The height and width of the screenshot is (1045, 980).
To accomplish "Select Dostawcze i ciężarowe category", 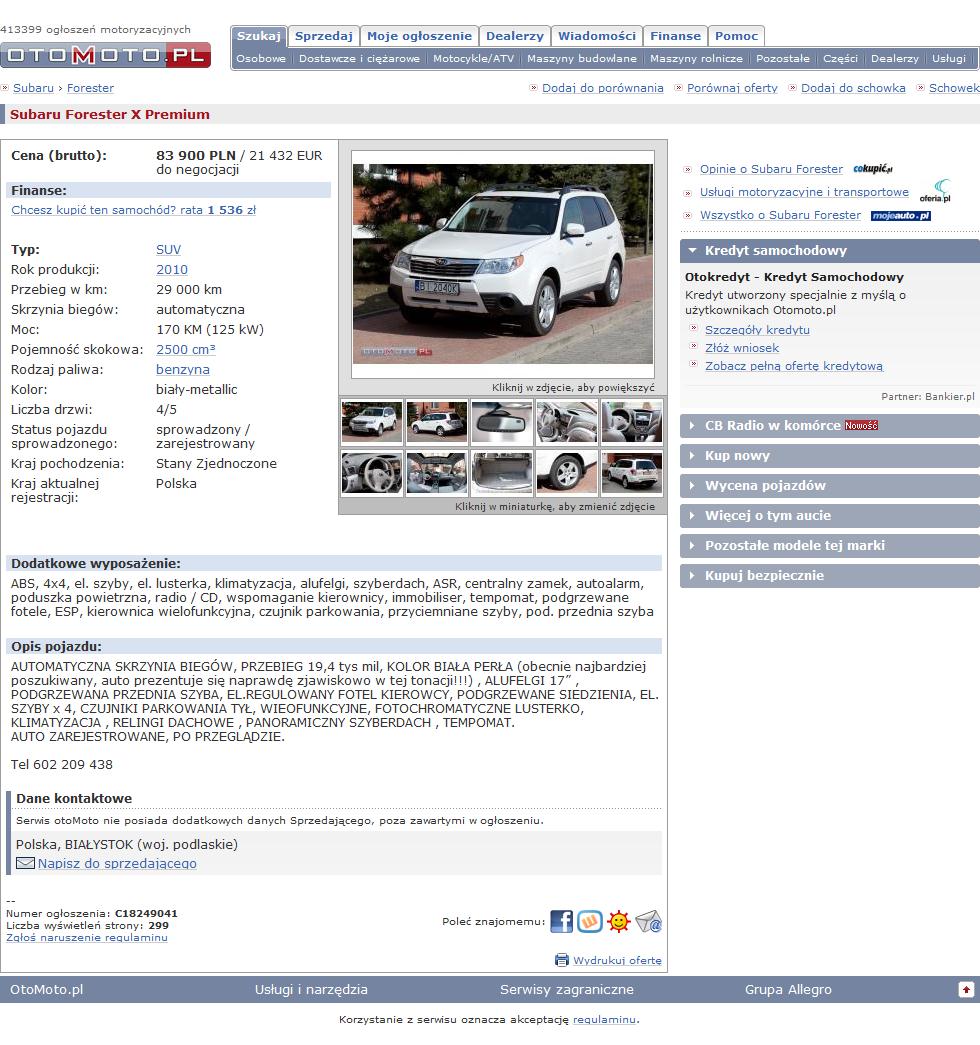I will tap(359, 59).
